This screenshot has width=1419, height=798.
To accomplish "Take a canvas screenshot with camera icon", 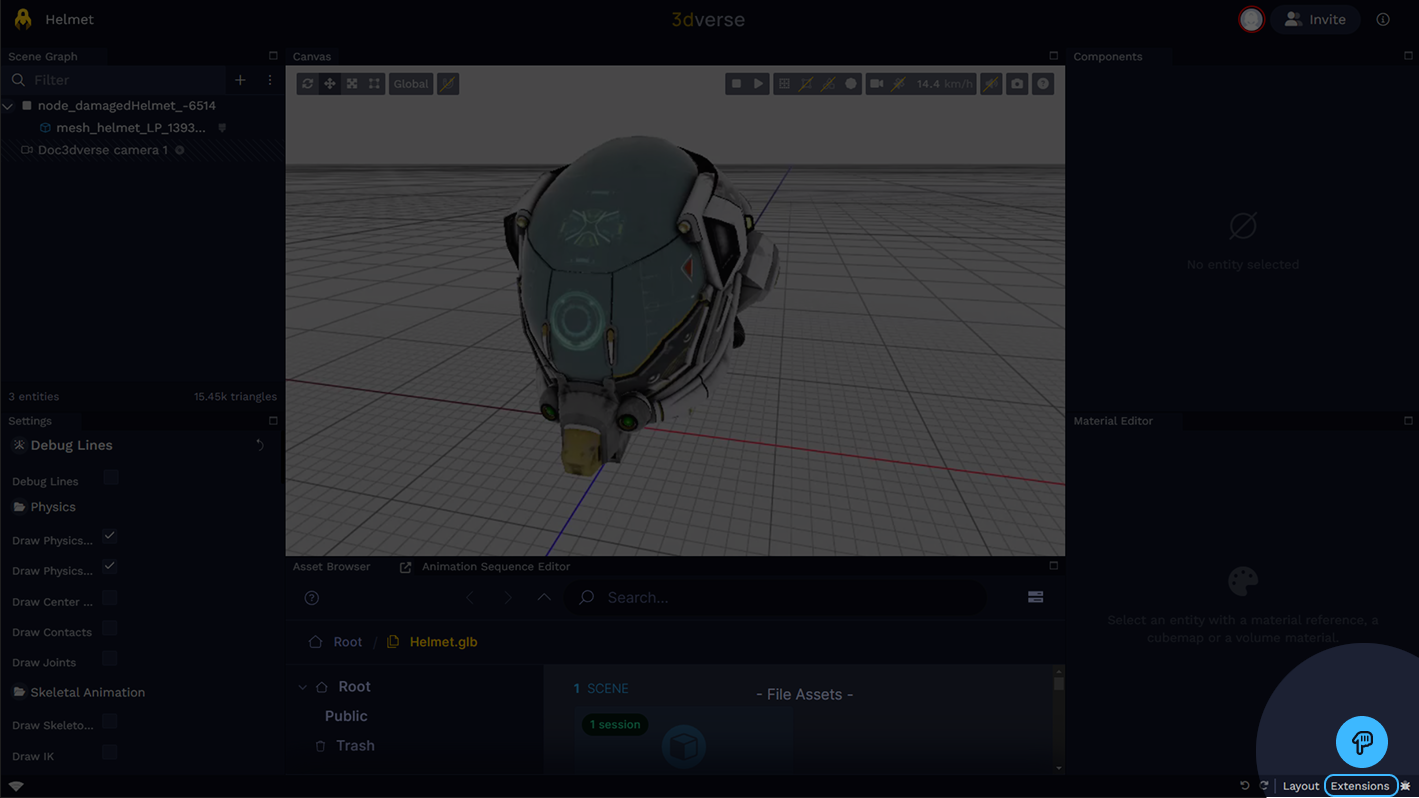I will pos(1017,84).
